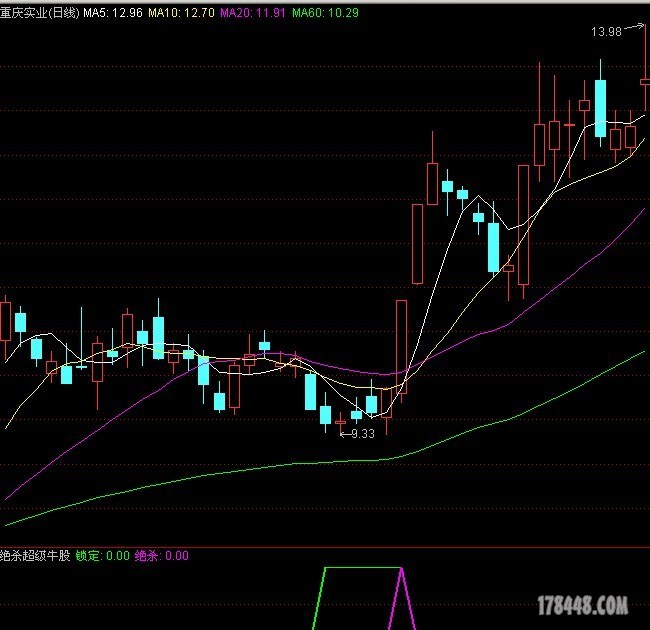This screenshot has height=630, width=650.
Task: Click the 绝杀超级牛股 indicator name
Action: tap(35, 555)
